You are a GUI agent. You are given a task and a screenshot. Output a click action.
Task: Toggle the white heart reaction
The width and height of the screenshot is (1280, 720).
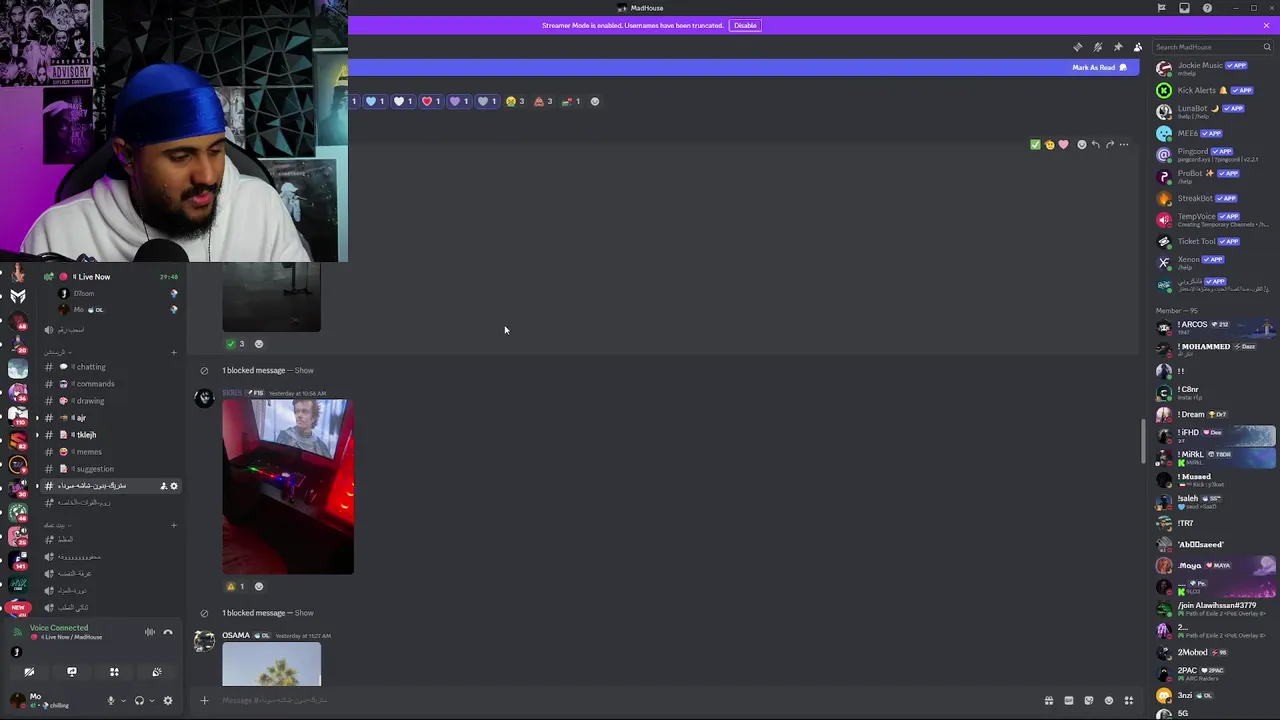[403, 101]
